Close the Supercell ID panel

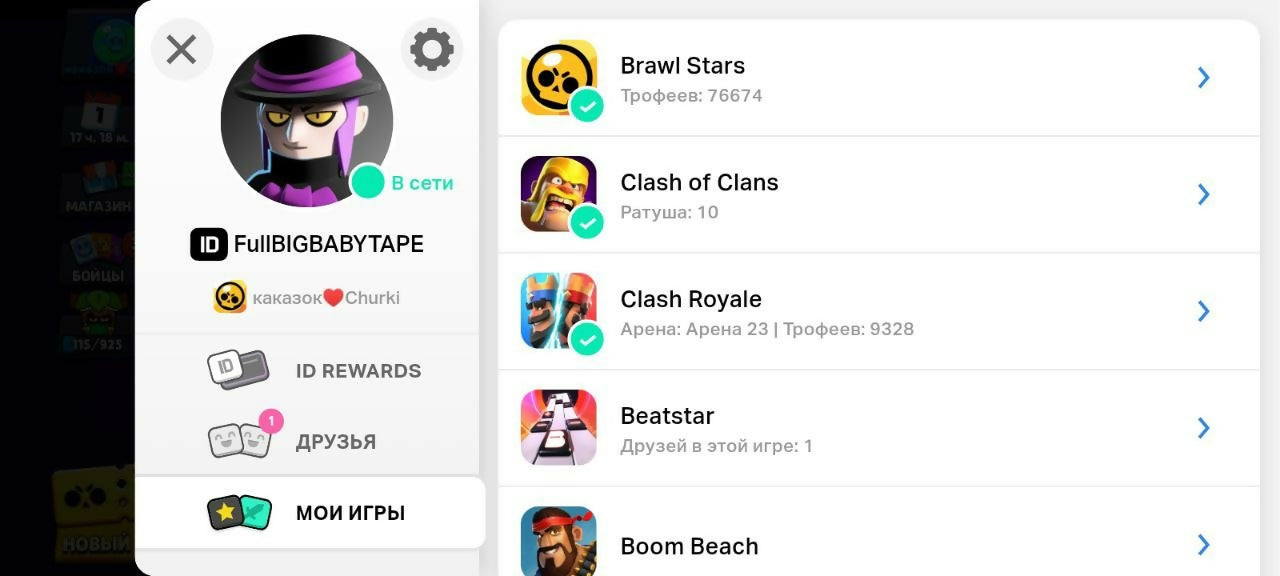[x=181, y=49]
